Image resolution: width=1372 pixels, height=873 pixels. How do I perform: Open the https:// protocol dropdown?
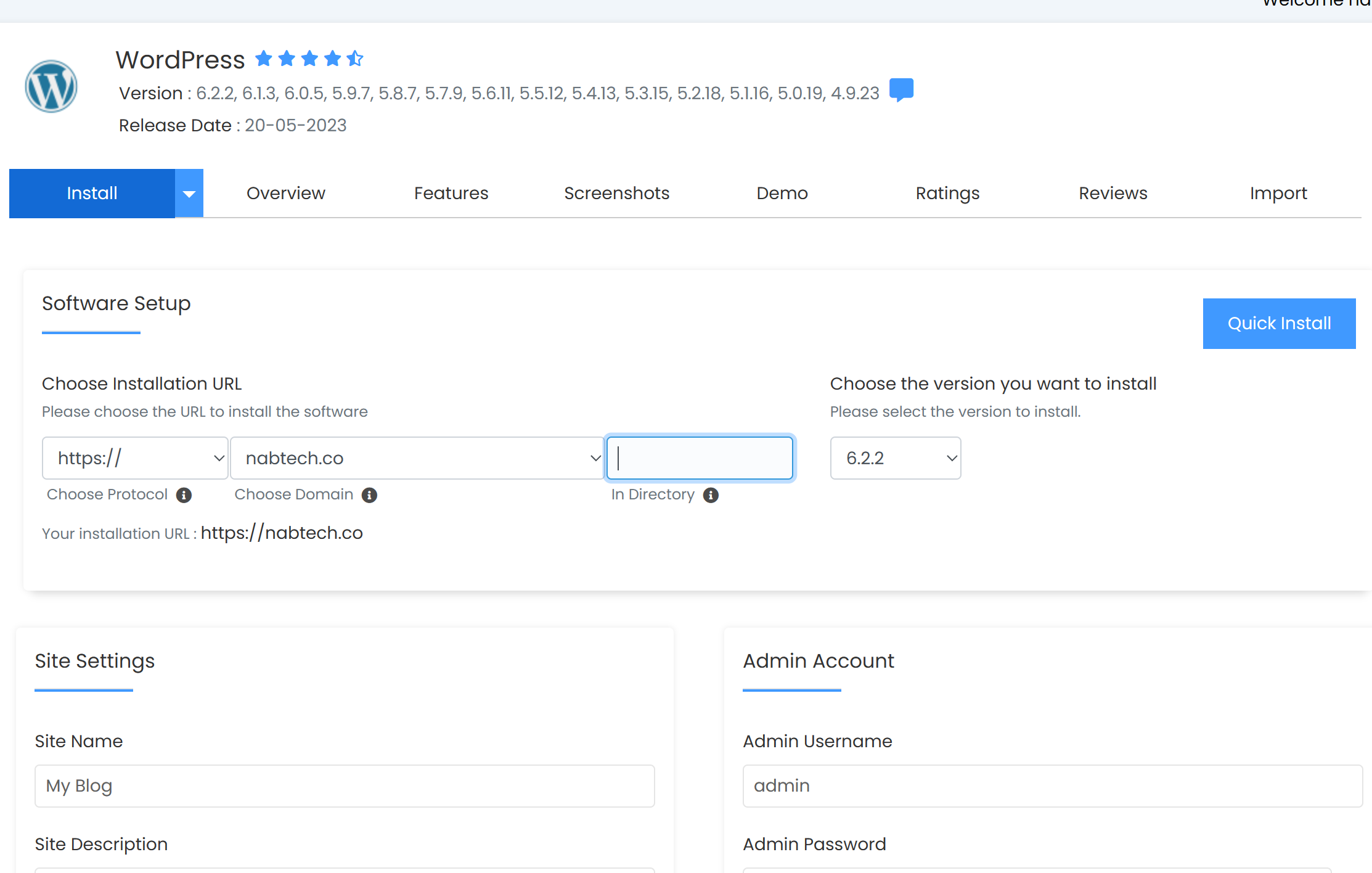pyautogui.click(x=135, y=458)
